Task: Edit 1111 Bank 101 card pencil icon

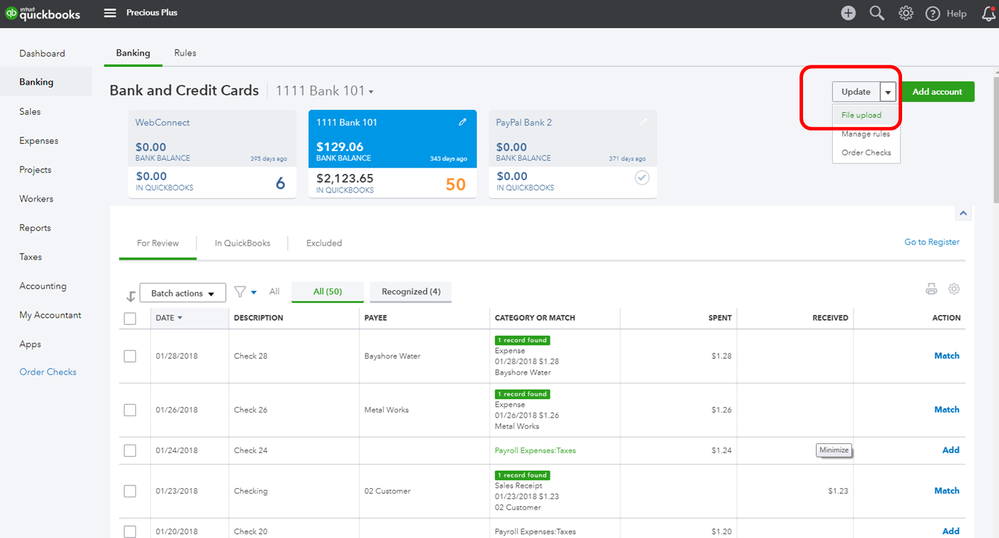Action: click(462, 122)
